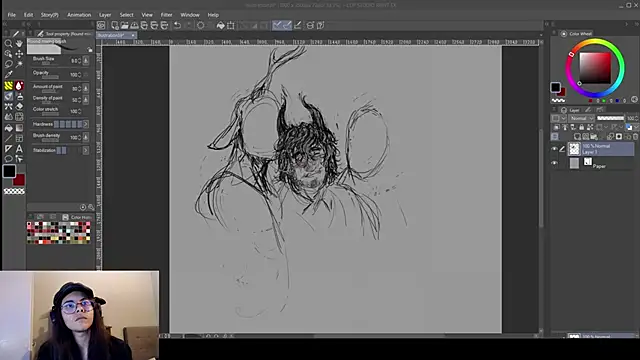Select the Fill bucket tool
640x360 pixels.
pyautogui.click(x=8, y=128)
